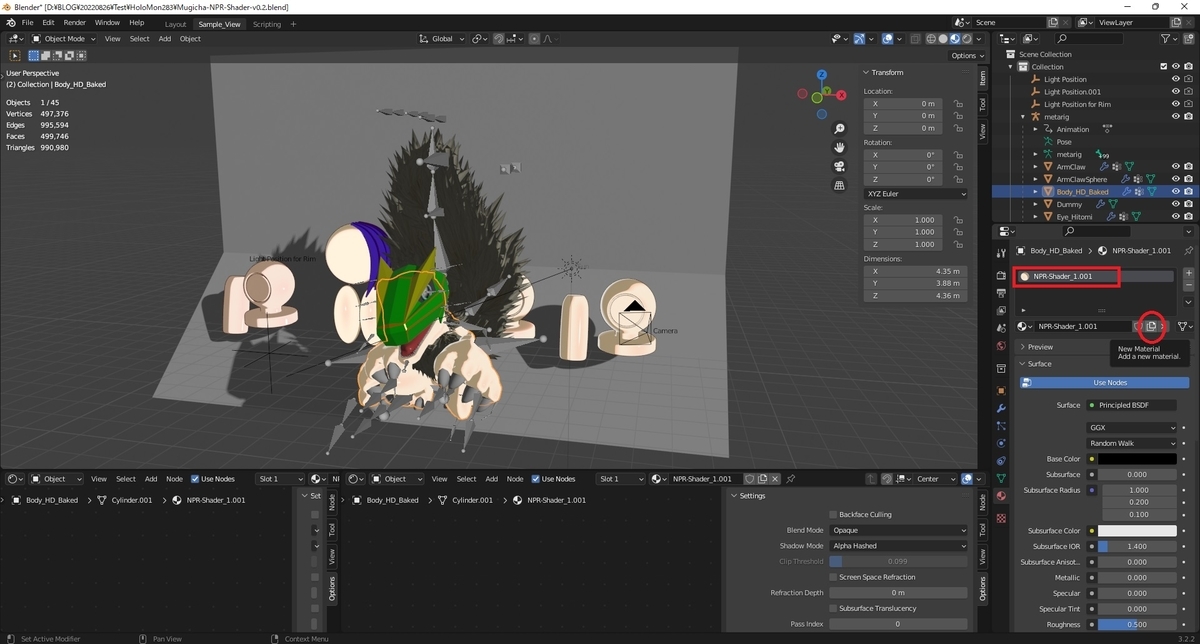Enable Backface Culling checkbox

[834, 514]
